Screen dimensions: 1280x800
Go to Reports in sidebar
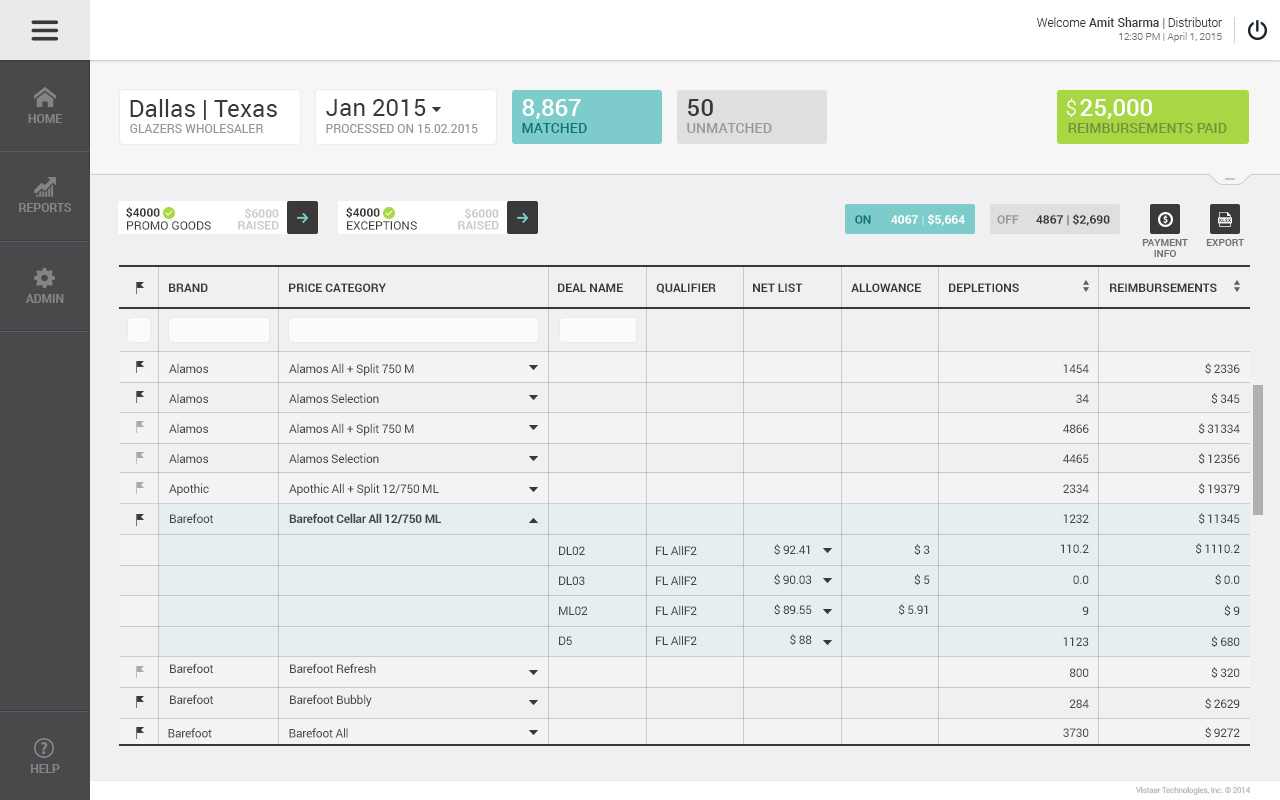pyautogui.click(x=45, y=196)
